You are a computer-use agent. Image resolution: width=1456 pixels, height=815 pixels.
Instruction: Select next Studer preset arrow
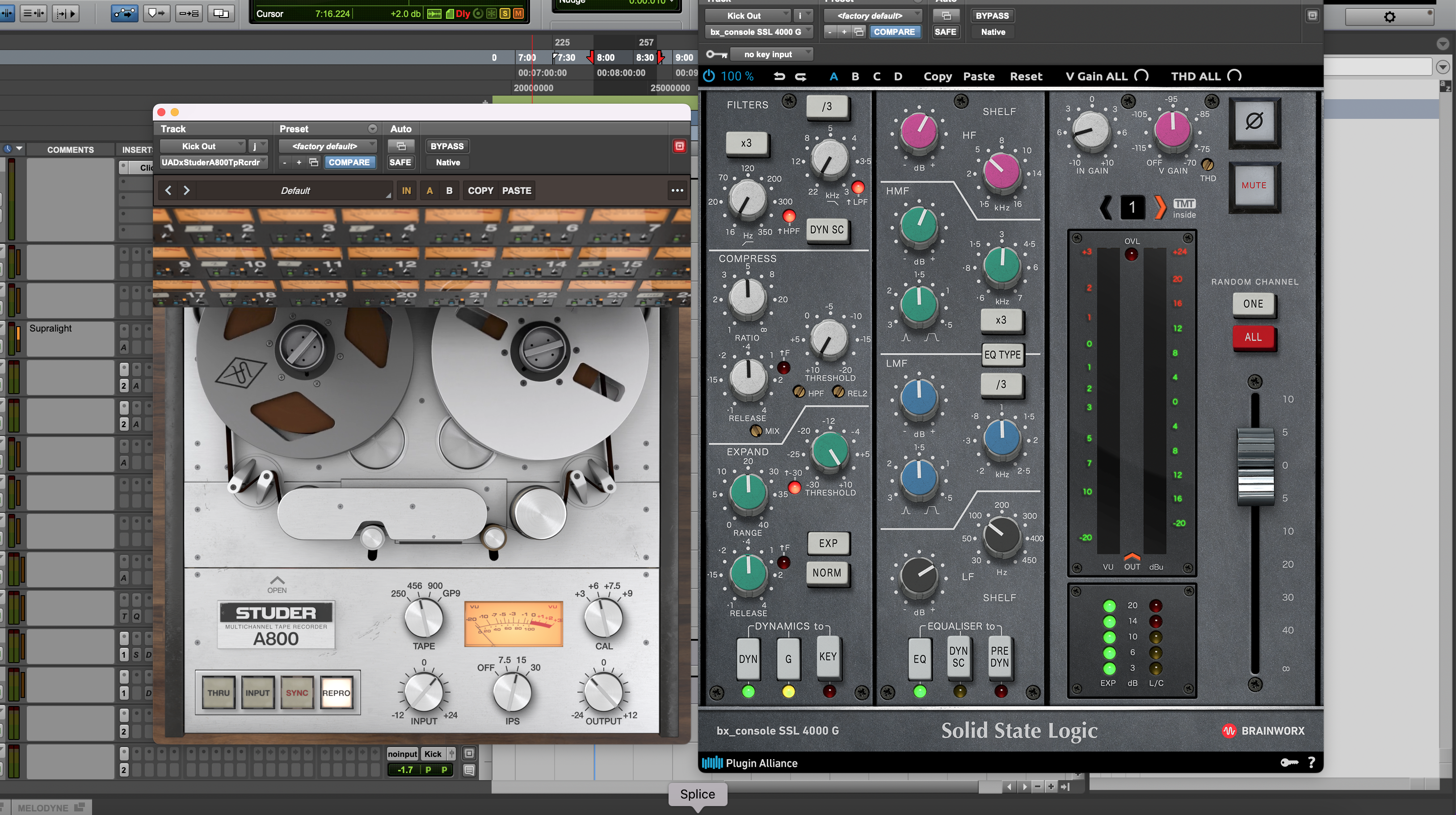(186, 190)
